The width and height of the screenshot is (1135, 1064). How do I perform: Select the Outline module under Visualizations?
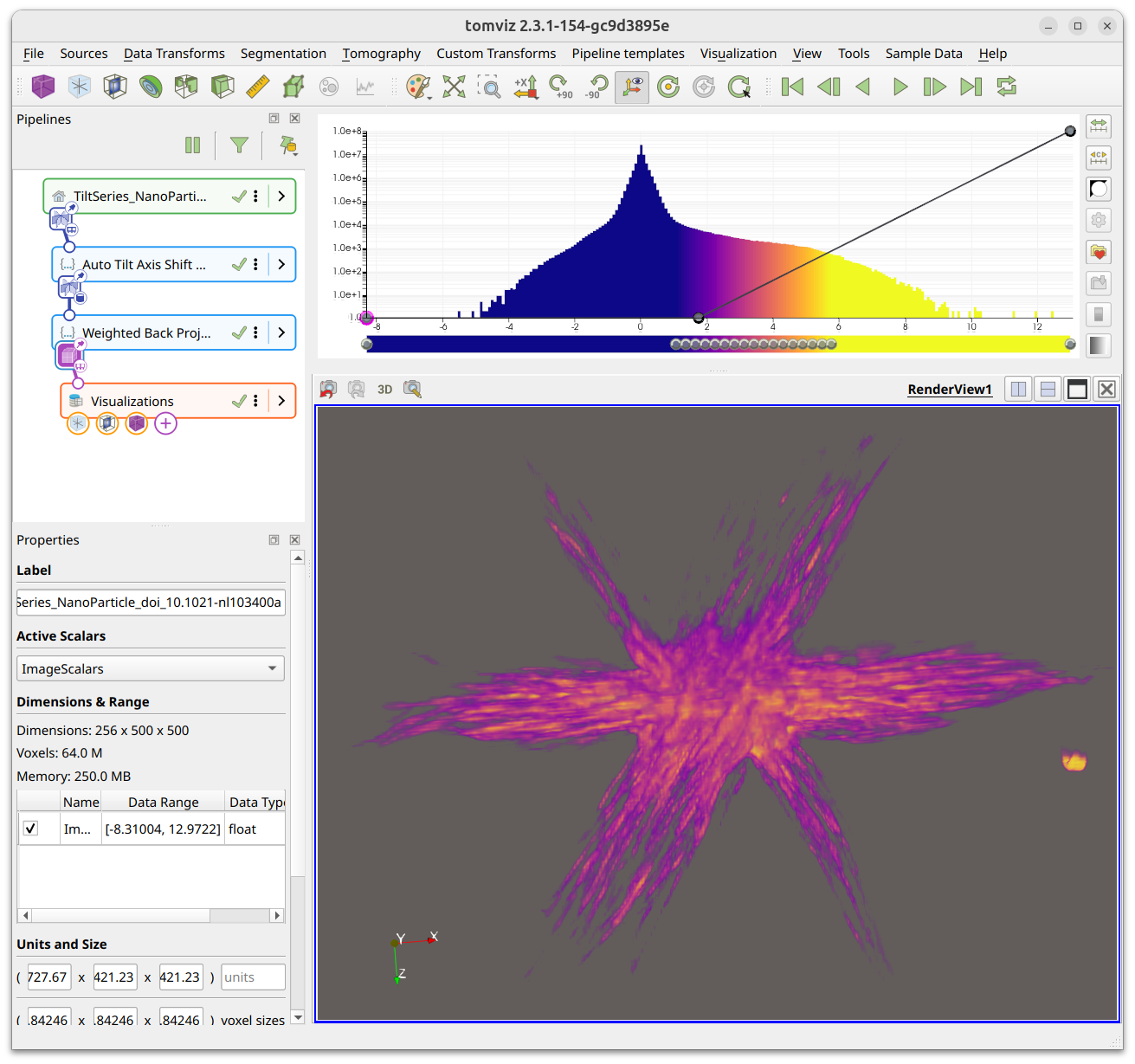pos(78,423)
